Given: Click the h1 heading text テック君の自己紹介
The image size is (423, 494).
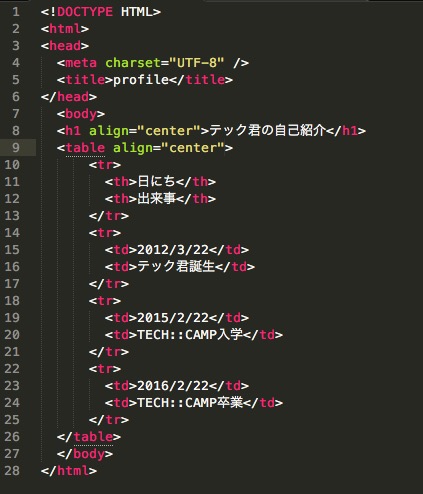Looking at the screenshot, I should 267,131.
